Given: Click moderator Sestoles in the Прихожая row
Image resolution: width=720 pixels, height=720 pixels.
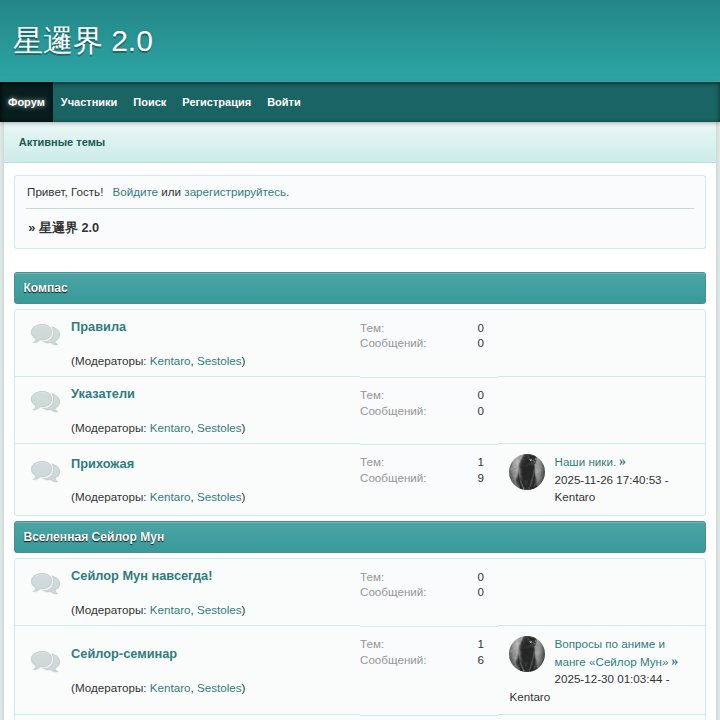Looking at the screenshot, I should 219,497.
